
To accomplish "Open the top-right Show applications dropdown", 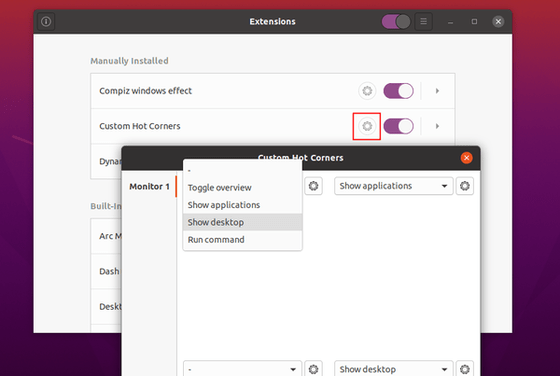I will pyautogui.click(x=394, y=186).
